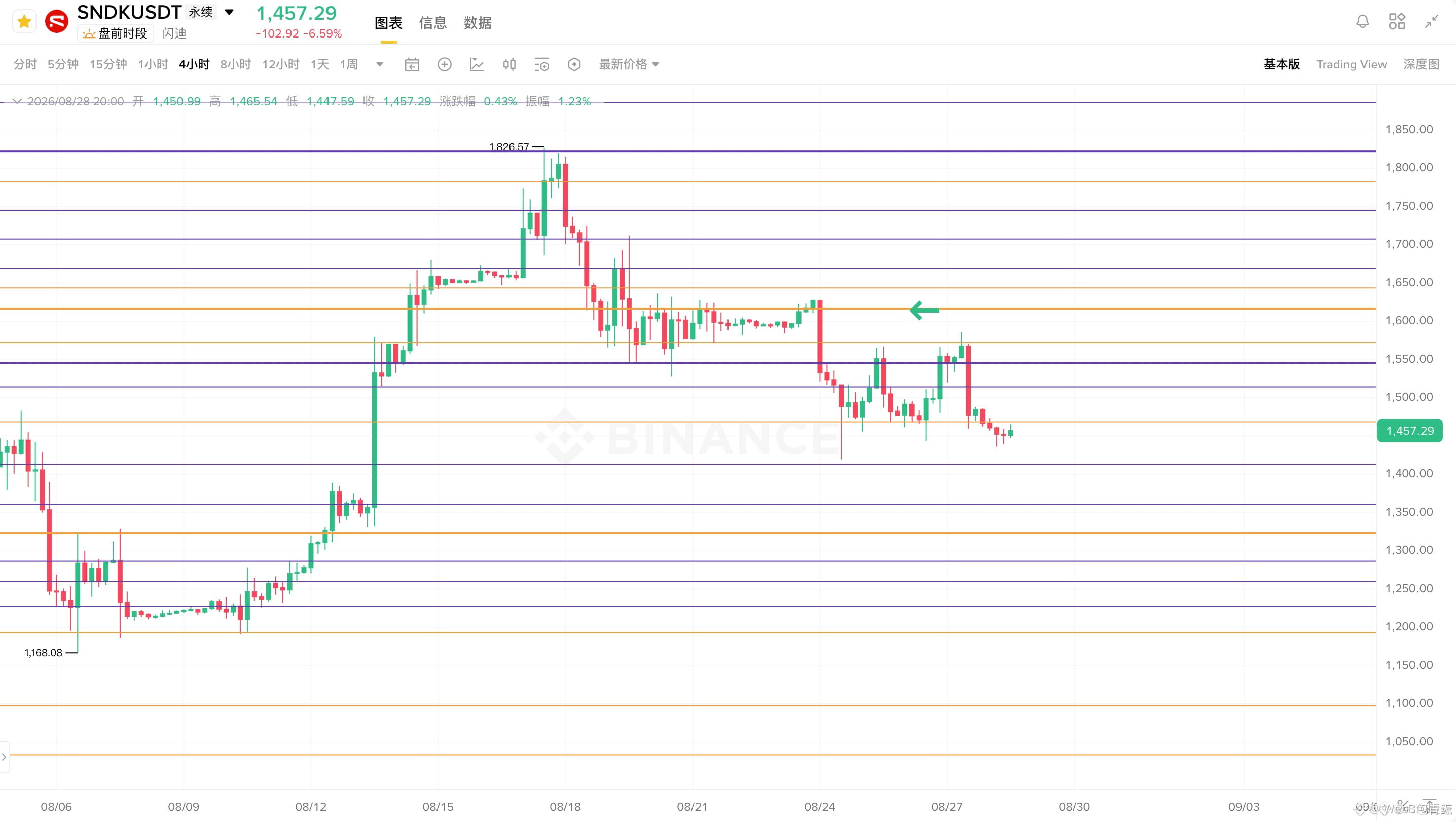Image resolution: width=1456 pixels, height=822 pixels.
Task: Expand the left side panel arrow
Action: tap(5, 757)
